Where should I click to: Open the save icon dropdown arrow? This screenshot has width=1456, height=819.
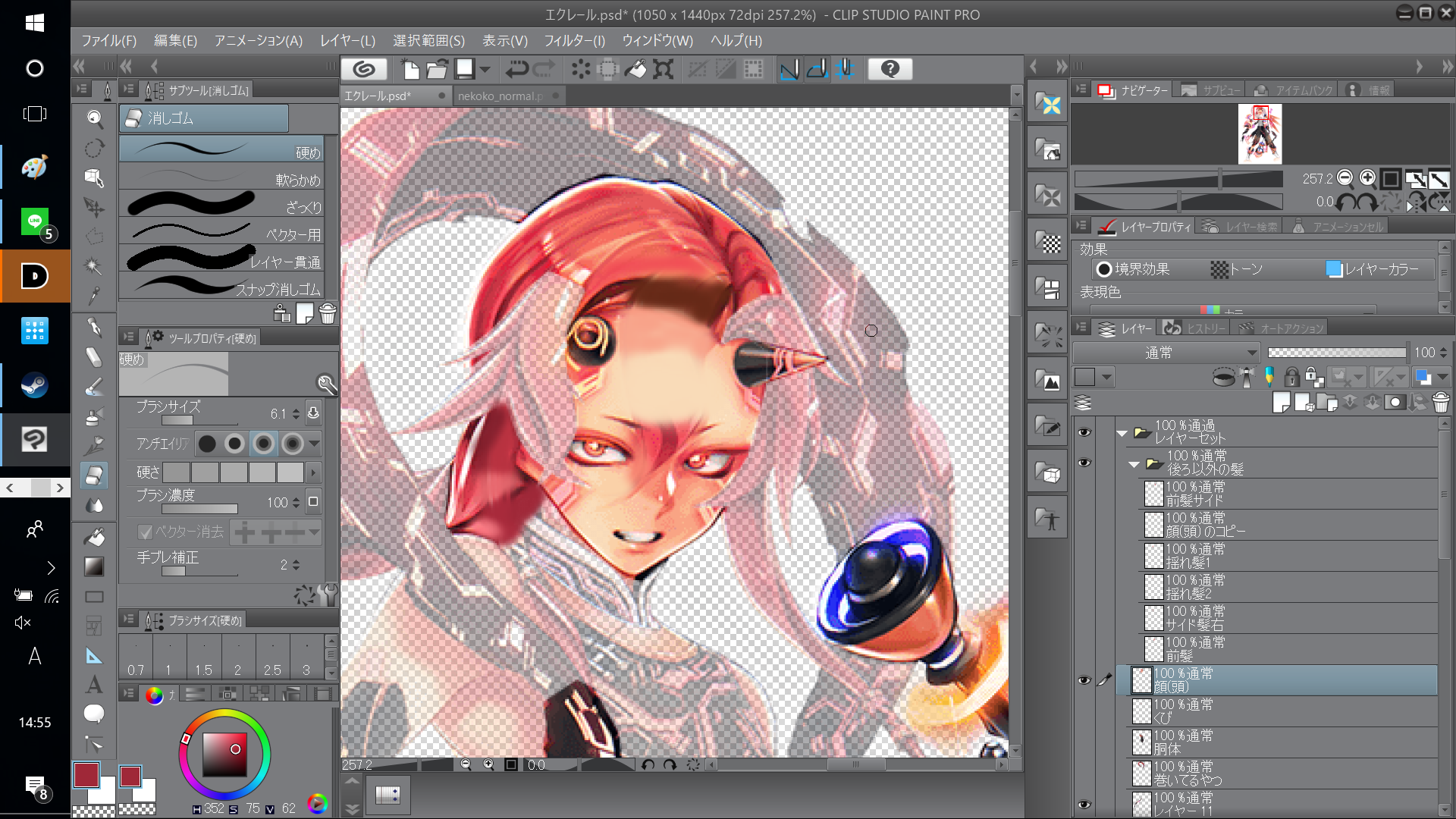(x=485, y=70)
